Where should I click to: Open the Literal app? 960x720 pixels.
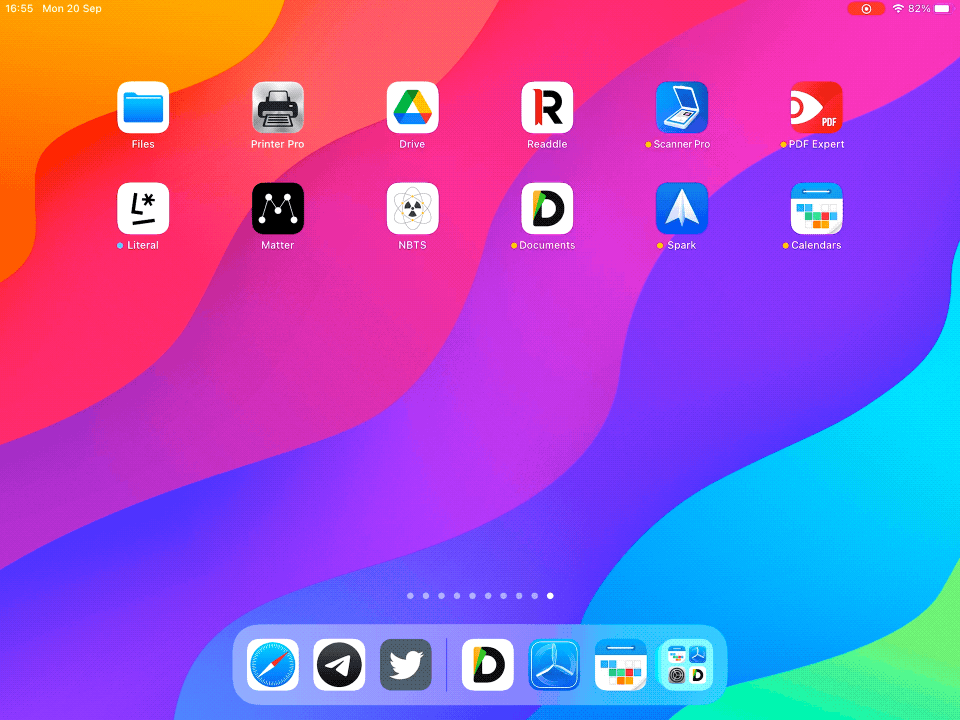pos(143,208)
